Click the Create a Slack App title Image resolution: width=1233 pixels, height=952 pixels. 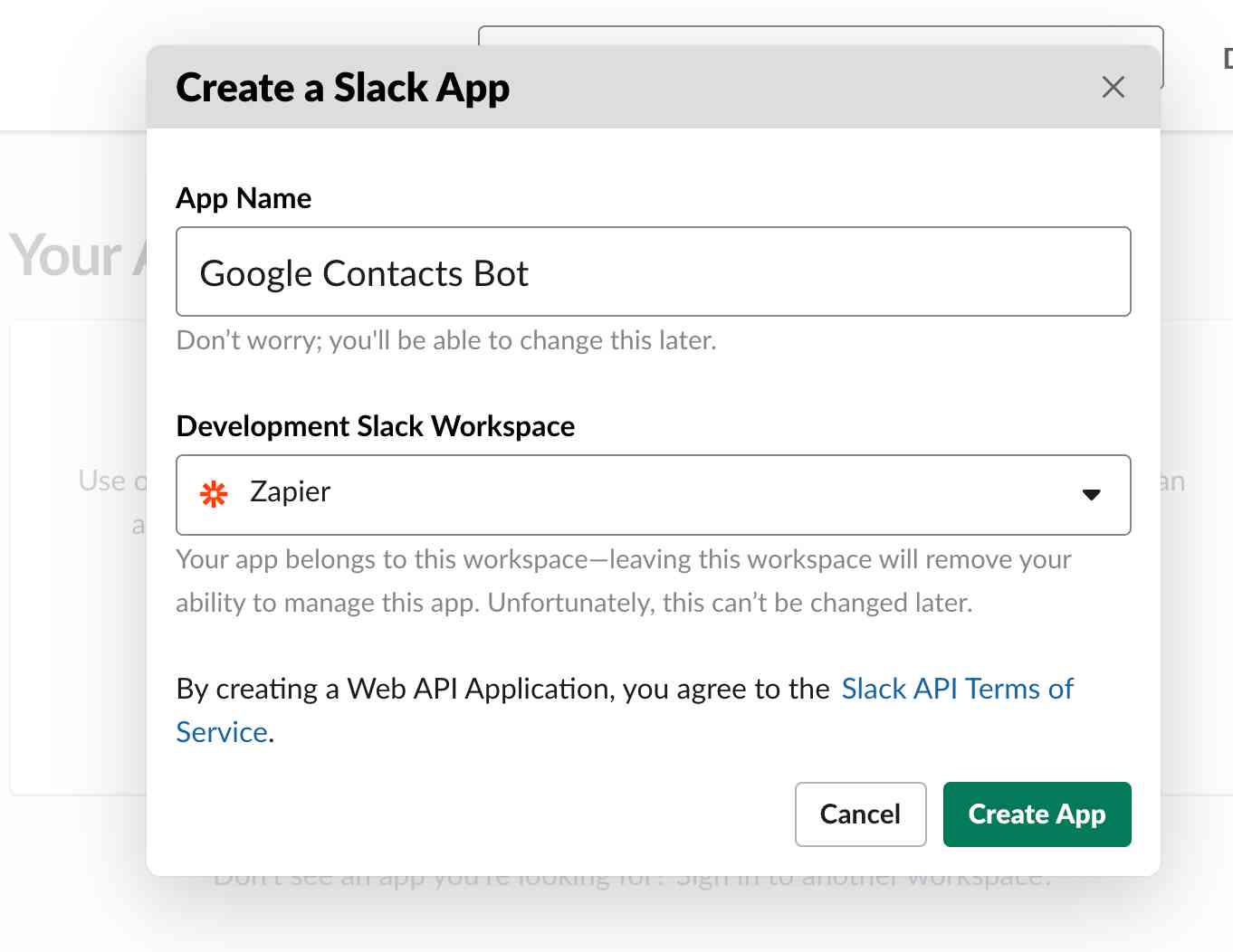(x=343, y=88)
